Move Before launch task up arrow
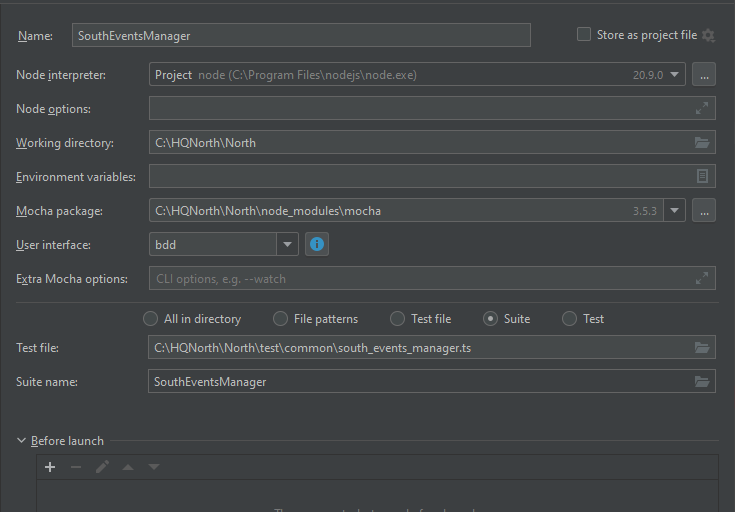This screenshot has height=512, width=735. coord(128,467)
